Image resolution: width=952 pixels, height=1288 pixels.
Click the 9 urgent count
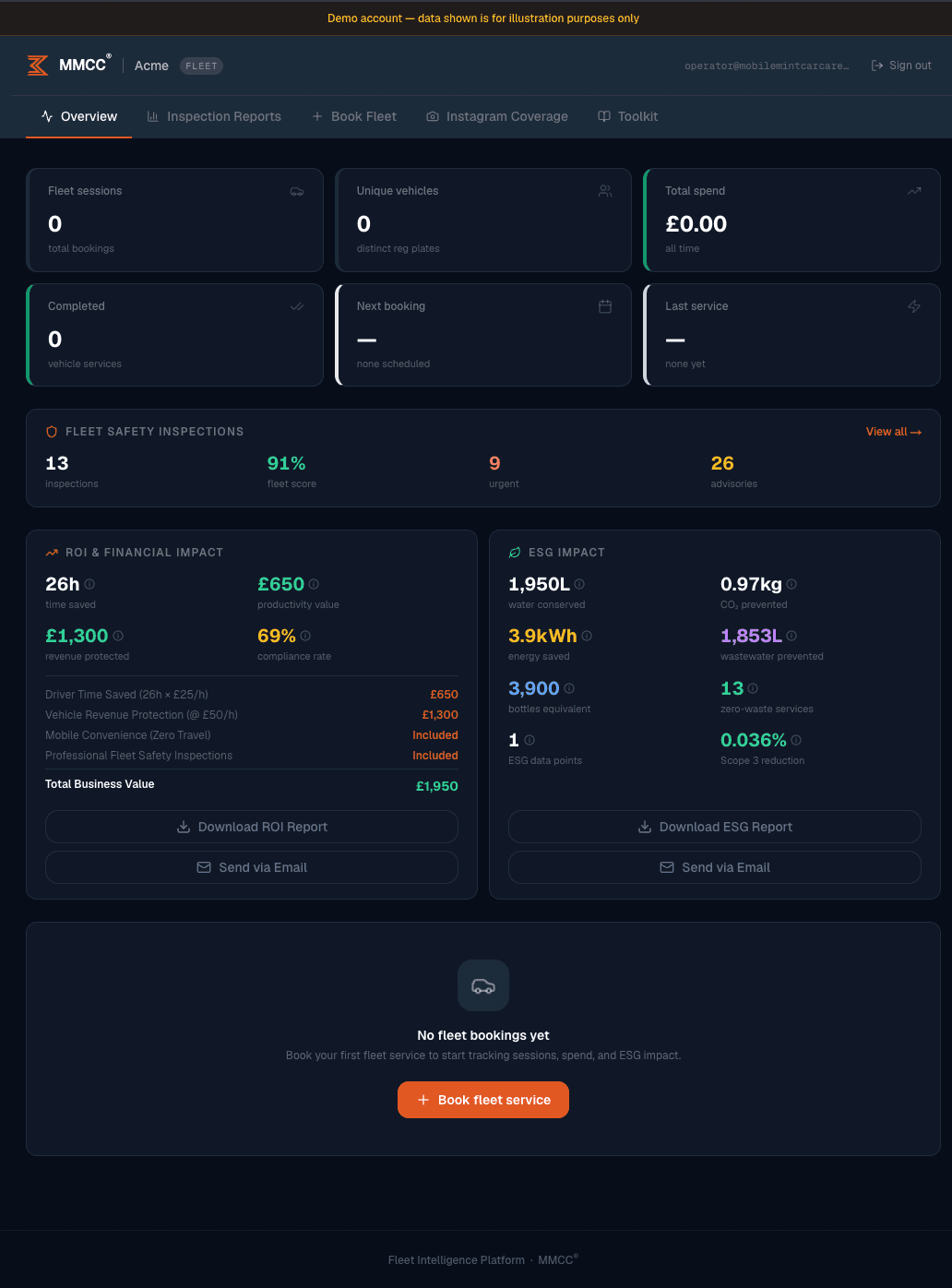coord(494,463)
